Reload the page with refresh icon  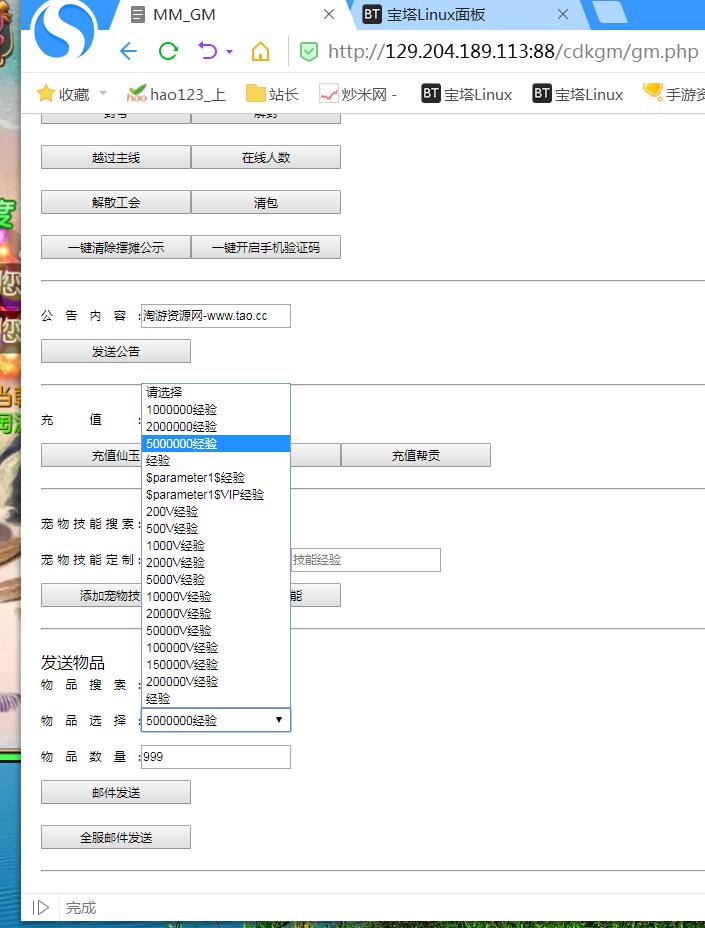(x=168, y=52)
